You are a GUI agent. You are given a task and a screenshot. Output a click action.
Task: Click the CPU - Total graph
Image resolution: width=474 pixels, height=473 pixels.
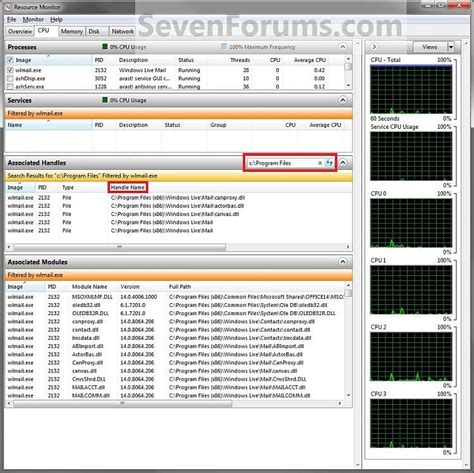[411, 89]
